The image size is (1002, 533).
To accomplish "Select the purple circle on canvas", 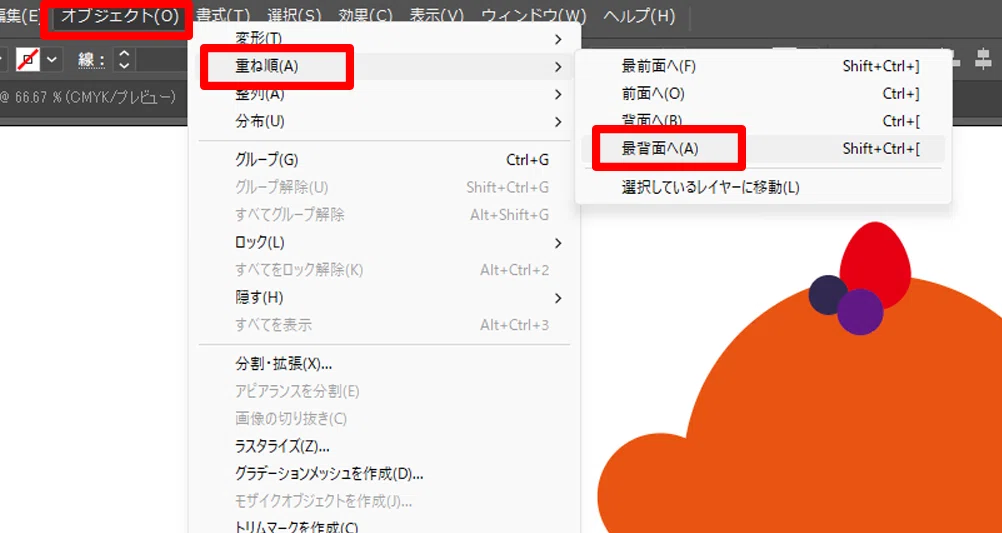I will point(860,312).
